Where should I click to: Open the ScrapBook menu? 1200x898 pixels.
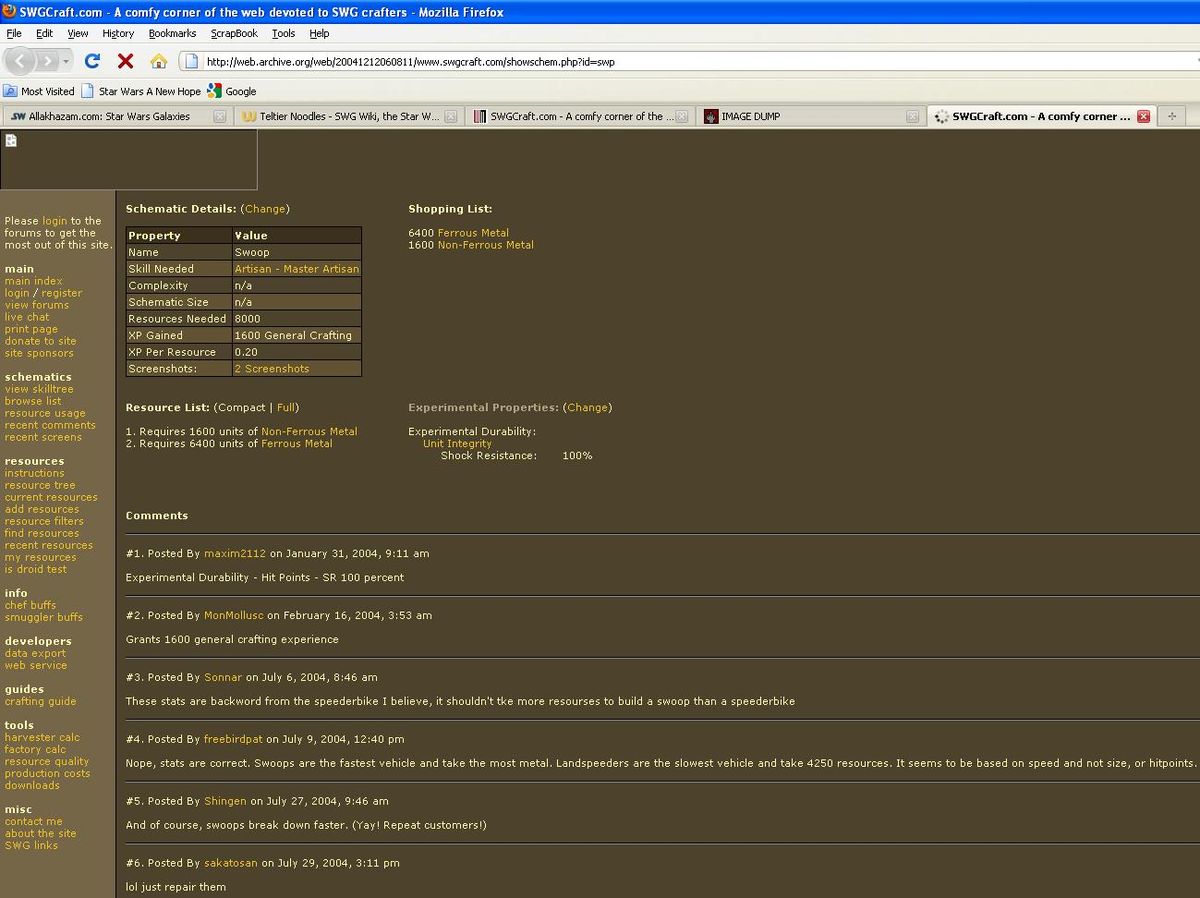[x=234, y=33]
